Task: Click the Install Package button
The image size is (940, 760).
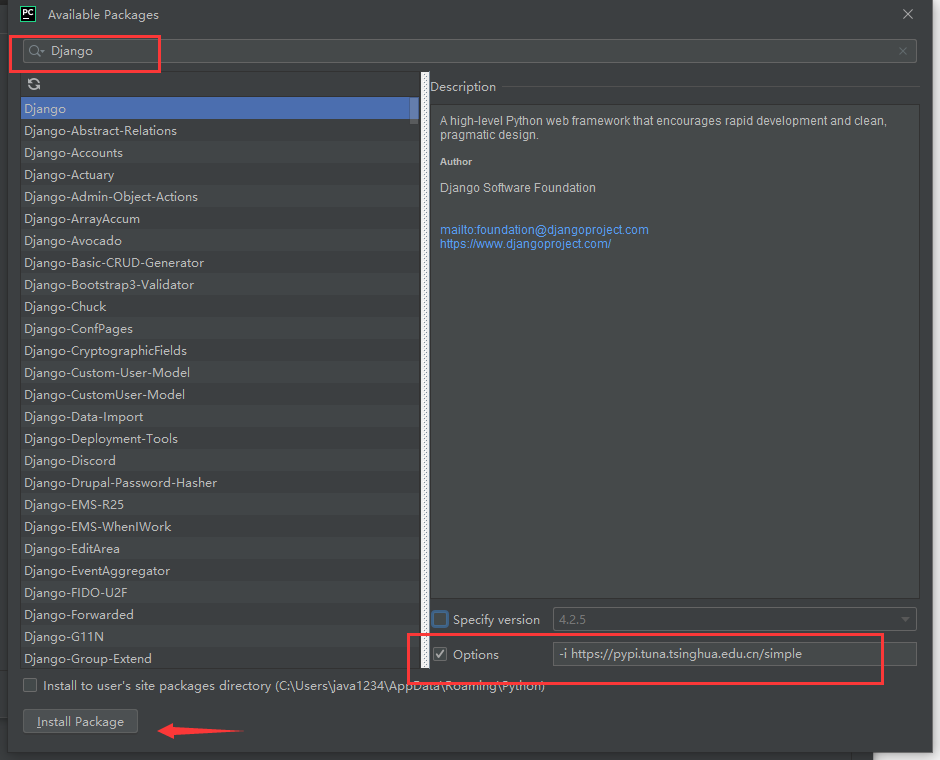Action: tap(80, 722)
